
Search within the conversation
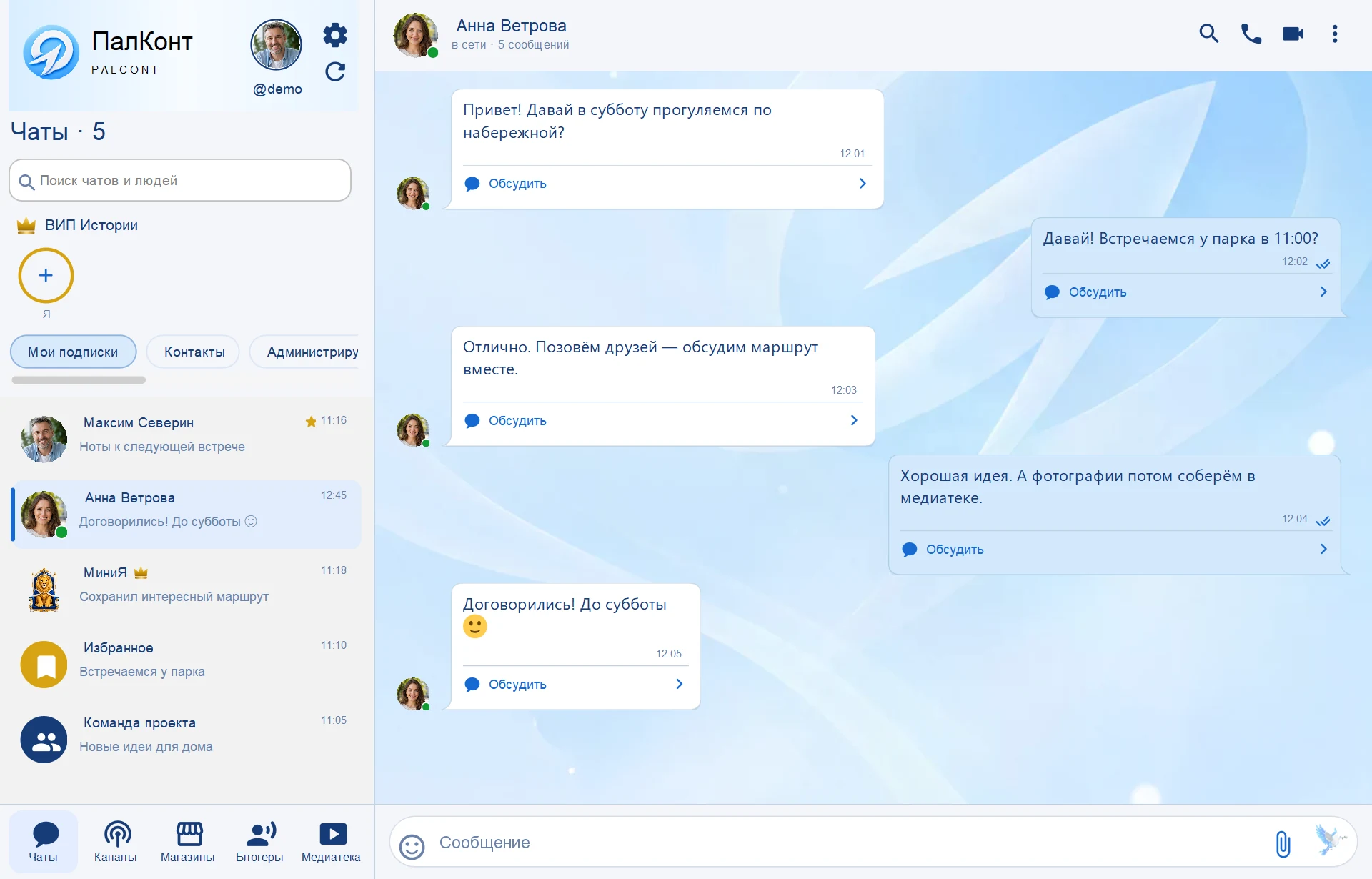coord(1208,34)
